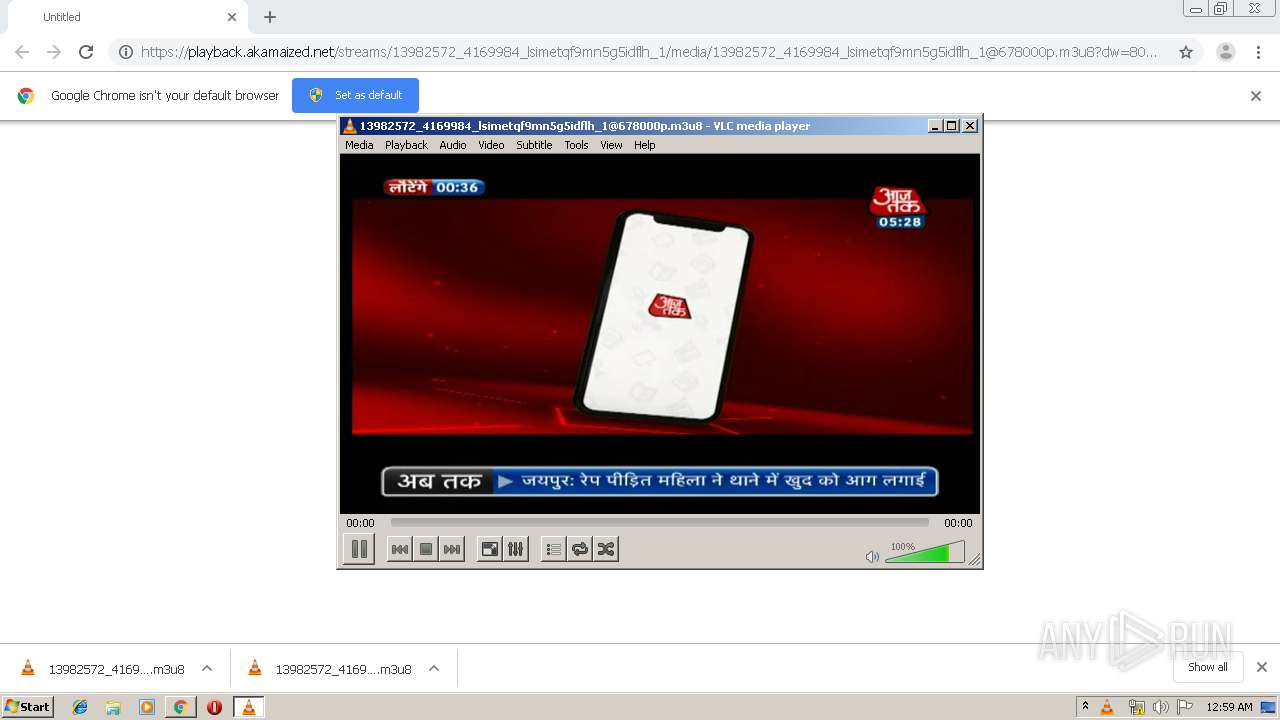
Task: Open the Audio menu in VLC
Action: (x=453, y=145)
